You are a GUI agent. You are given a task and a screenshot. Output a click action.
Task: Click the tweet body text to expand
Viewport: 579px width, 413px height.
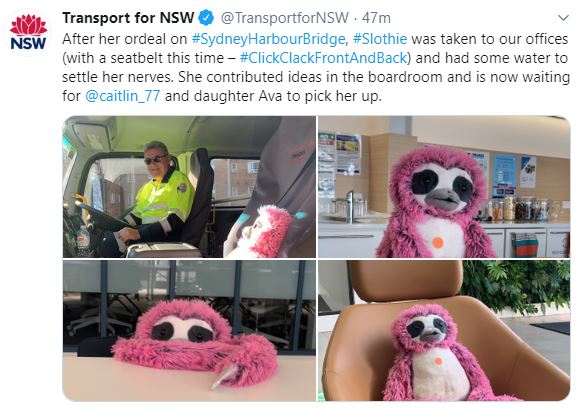click(316, 68)
